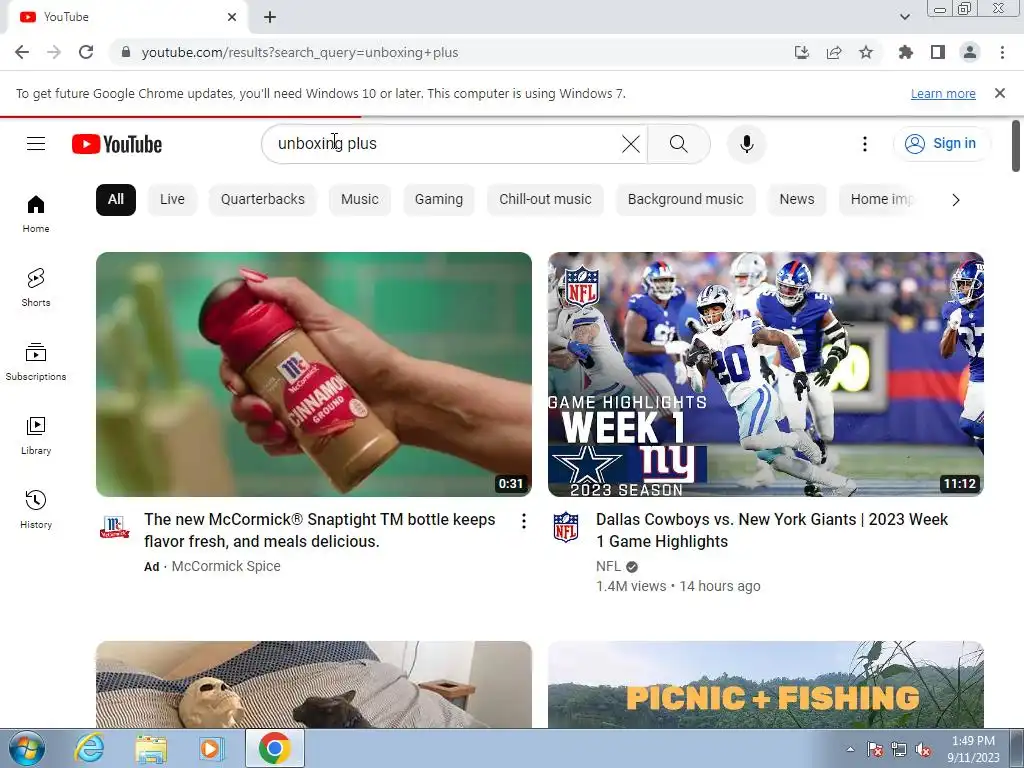Play the McCormick cinnamon ad thumbnail
Viewport: 1024px width, 768px height.
coord(313,374)
